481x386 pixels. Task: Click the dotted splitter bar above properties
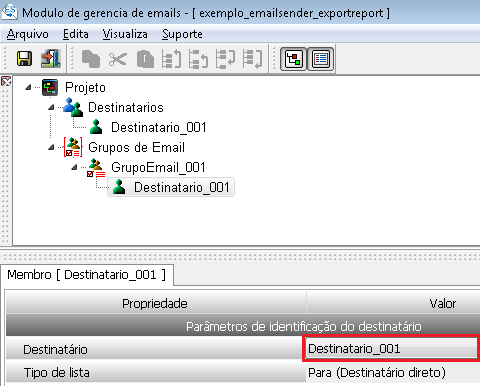[240, 256]
